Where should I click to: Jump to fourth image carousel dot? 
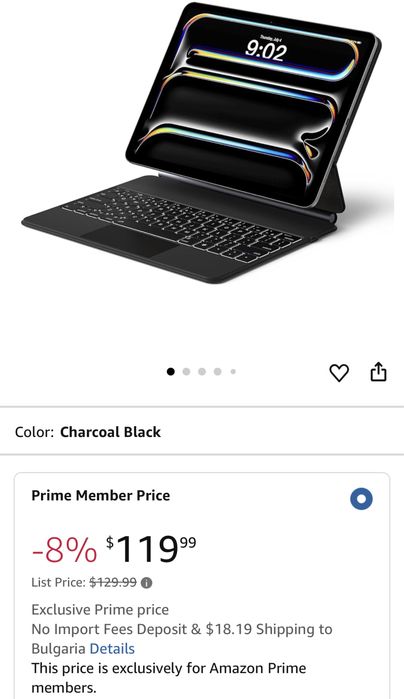(218, 371)
